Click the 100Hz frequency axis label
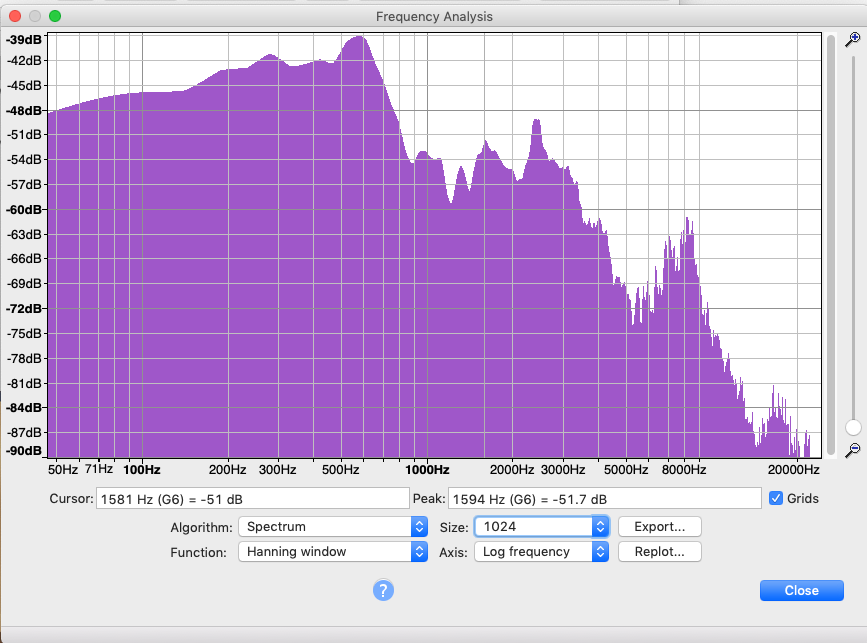The image size is (867, 643). click(142, 470)
